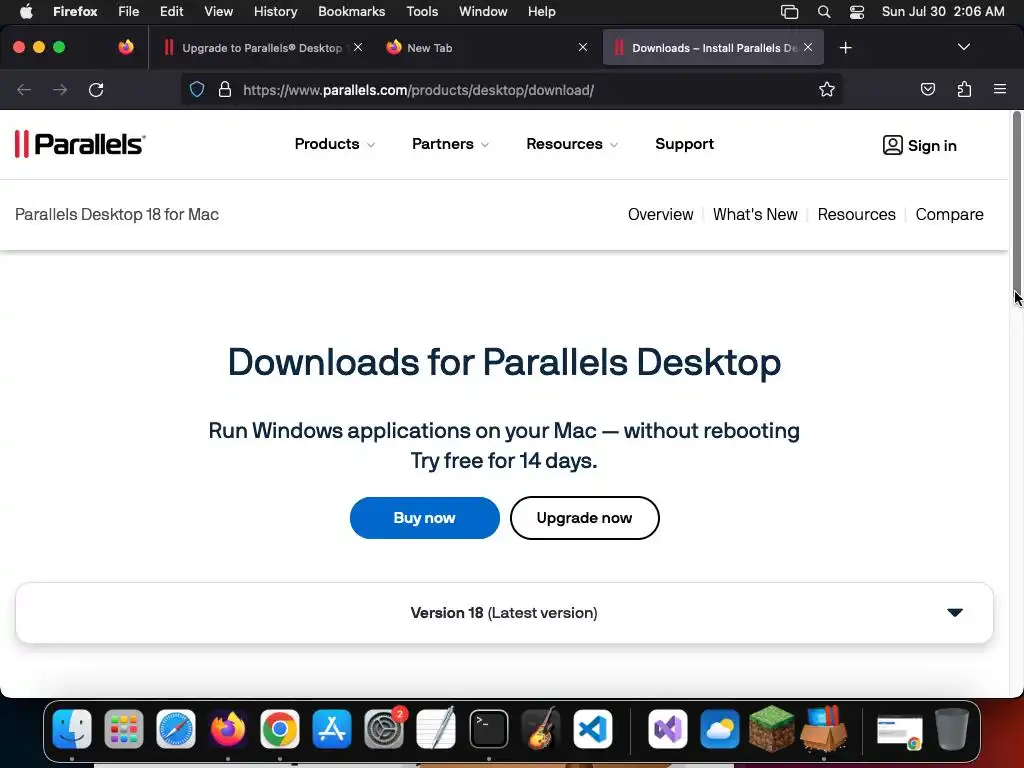Open the View menu
Screen dimensions: 1024x768
(x=218, y=12)
